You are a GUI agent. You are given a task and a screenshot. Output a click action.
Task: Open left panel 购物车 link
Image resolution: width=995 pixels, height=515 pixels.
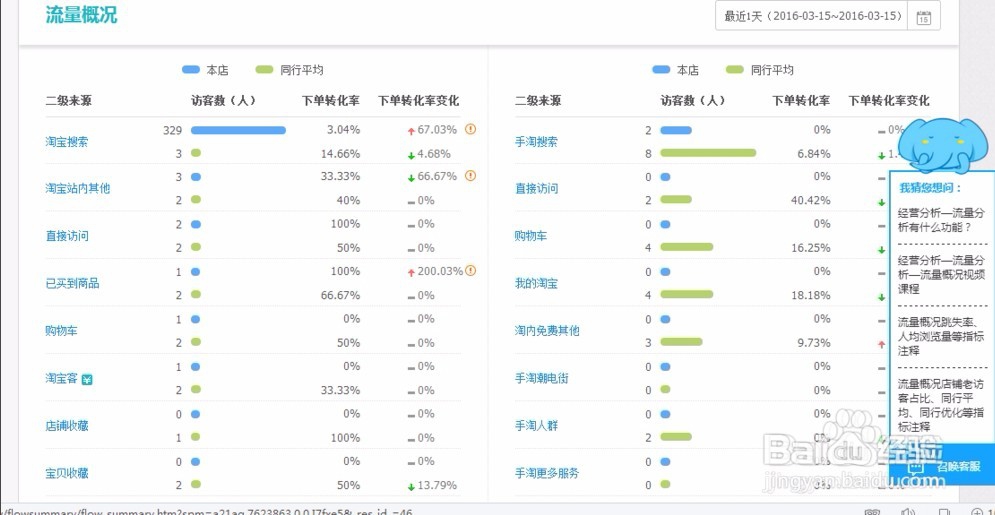pyautogui.click(x=62, y=330)
